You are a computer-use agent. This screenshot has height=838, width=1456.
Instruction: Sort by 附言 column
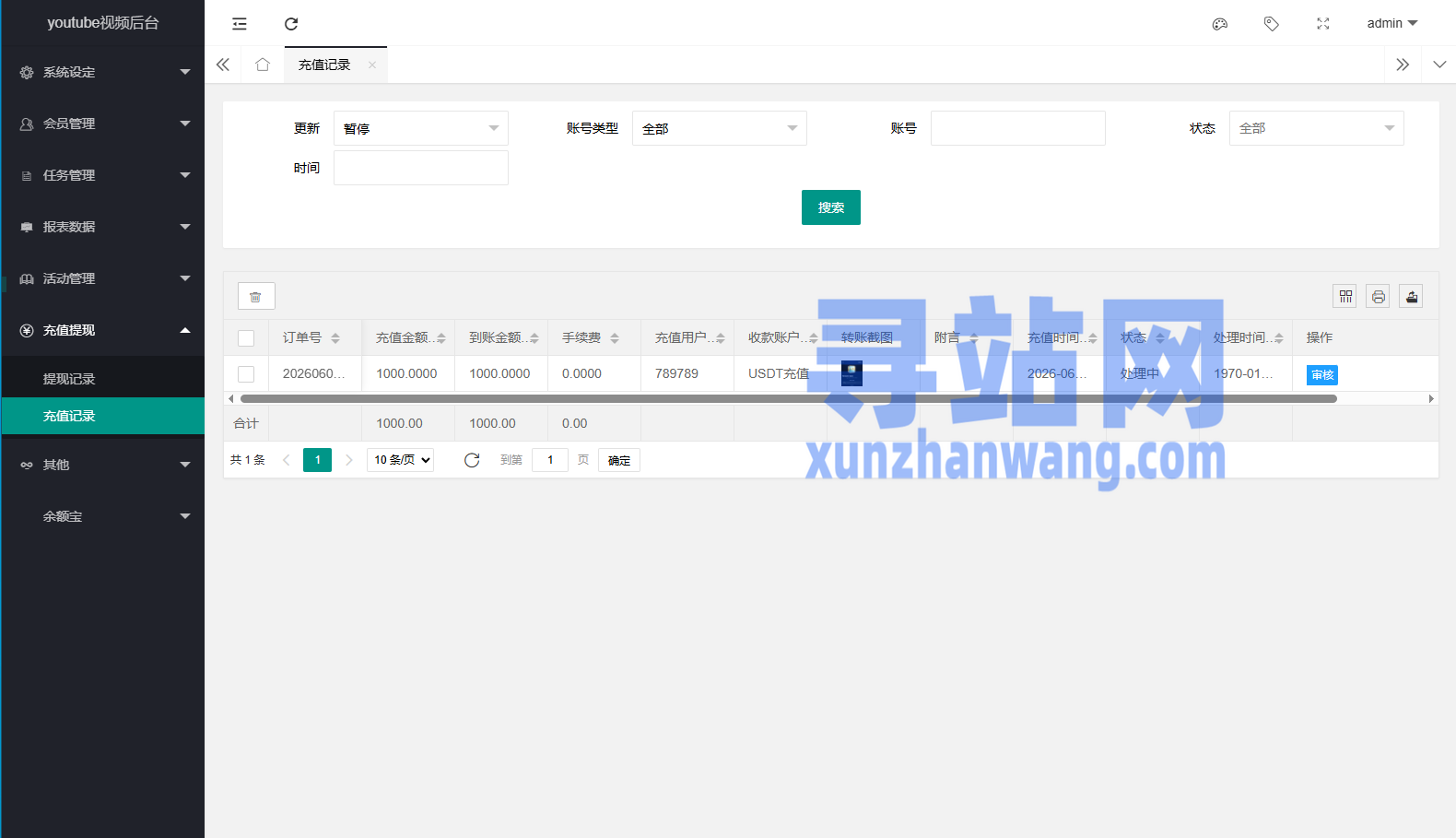974,338
